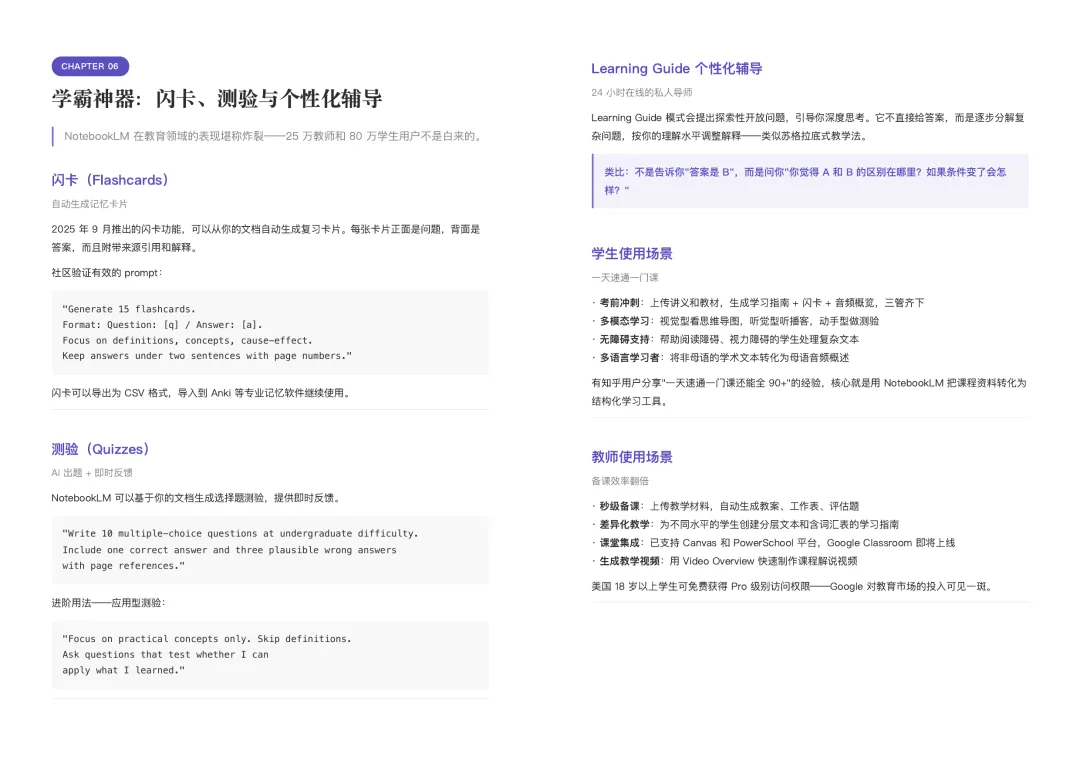Select the 闪卡（Flashcards）section heading

110,179
